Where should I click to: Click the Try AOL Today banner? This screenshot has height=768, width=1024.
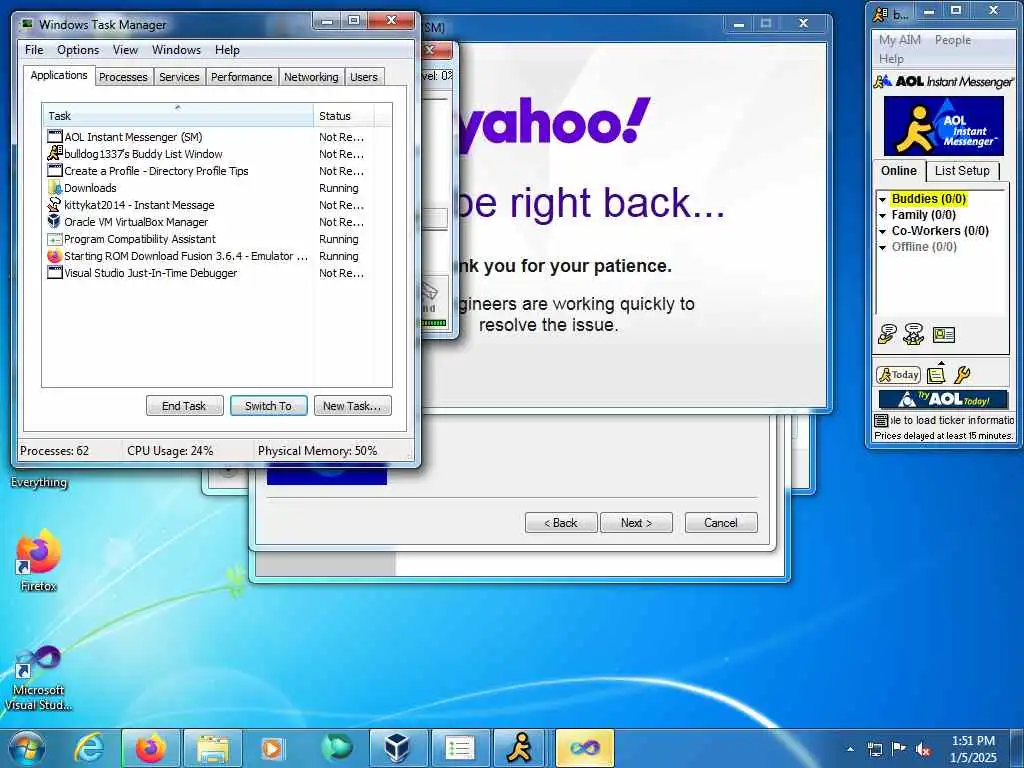[x=943, y=399]
